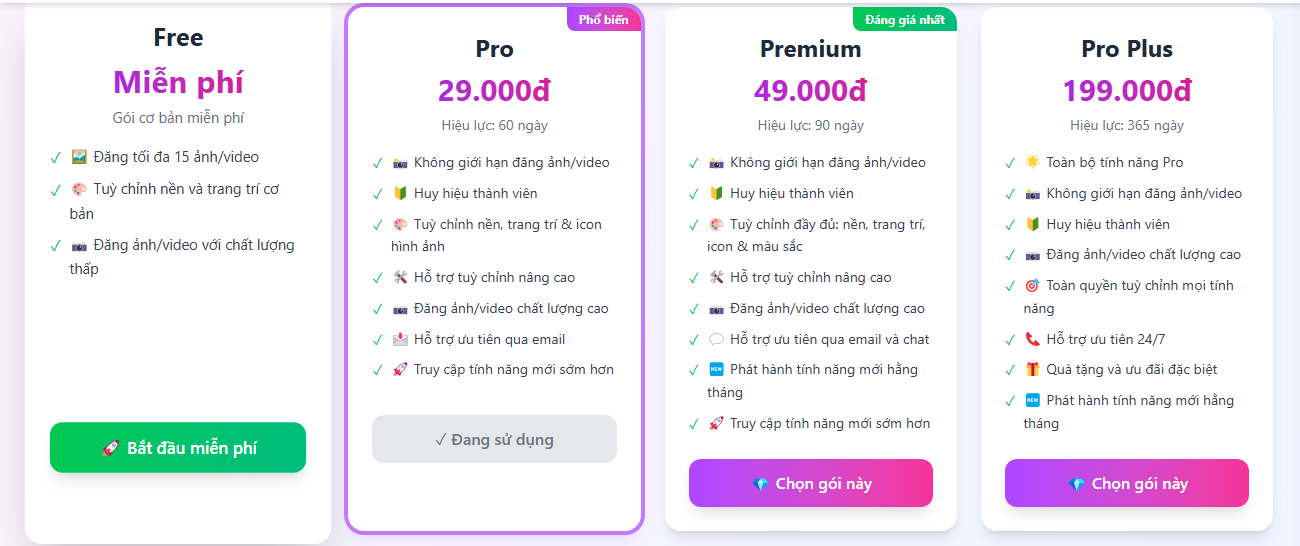Click the rocket icon in Pro's 'Truy cập tính năng mới sớm hơn'
This screenshot has height=546, width=1300.
coord(400,369)
